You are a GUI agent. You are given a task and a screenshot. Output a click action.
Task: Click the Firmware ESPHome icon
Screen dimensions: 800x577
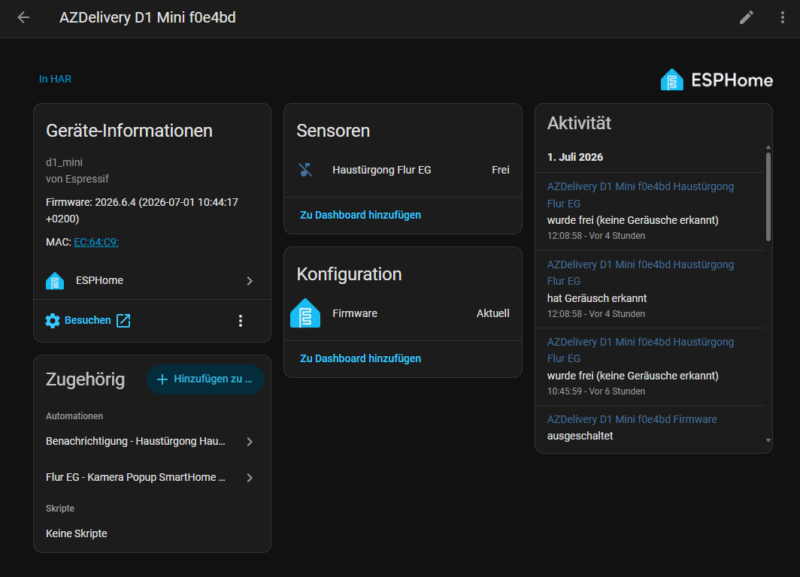pyautogui.click(x=305, y=313)
